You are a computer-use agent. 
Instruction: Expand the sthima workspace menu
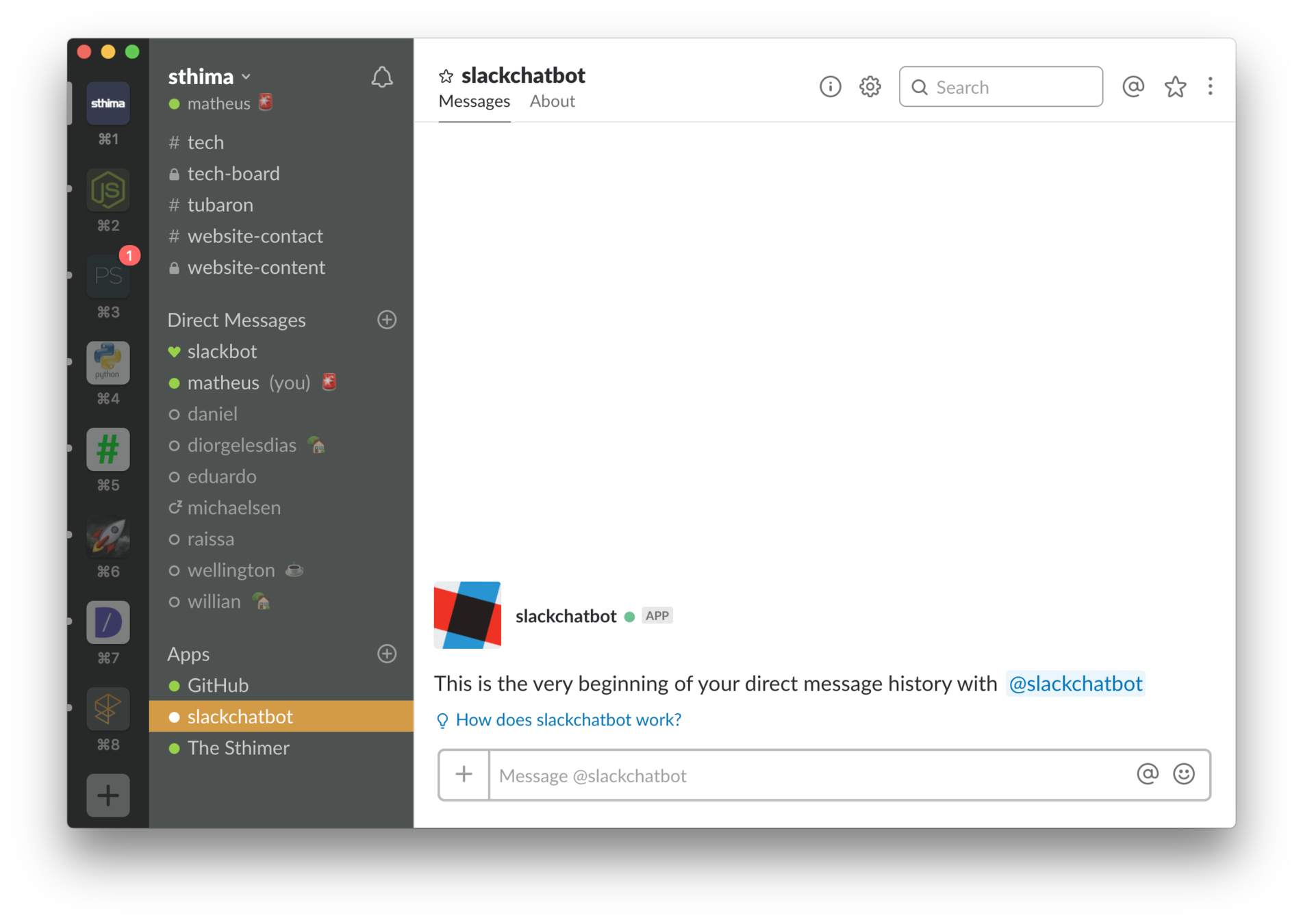[210, 77]
